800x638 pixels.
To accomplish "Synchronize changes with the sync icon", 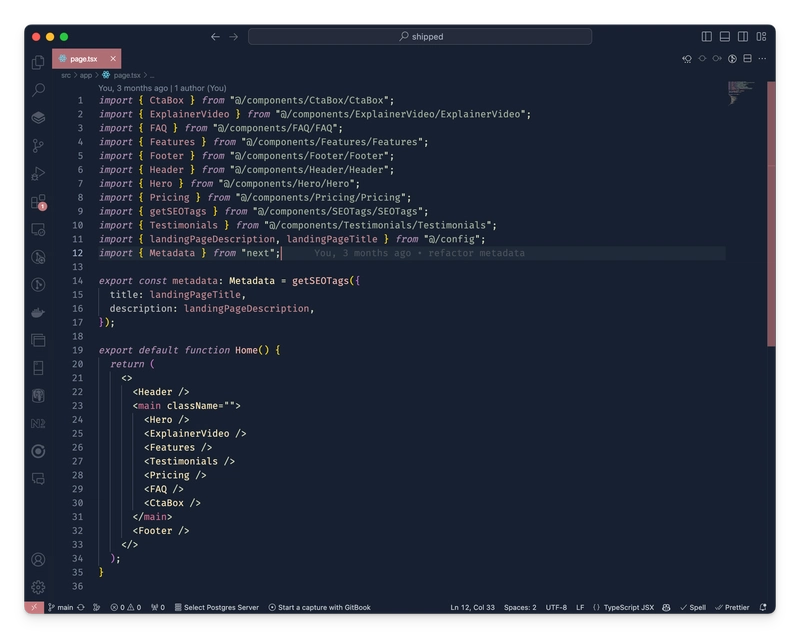I will click(81, 607).
